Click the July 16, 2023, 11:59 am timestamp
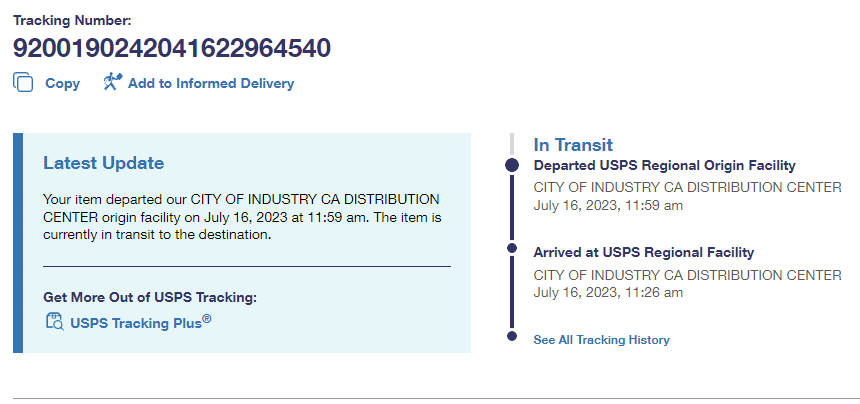Viewport: 860px width, 404px height. click(x=608, y=206)
